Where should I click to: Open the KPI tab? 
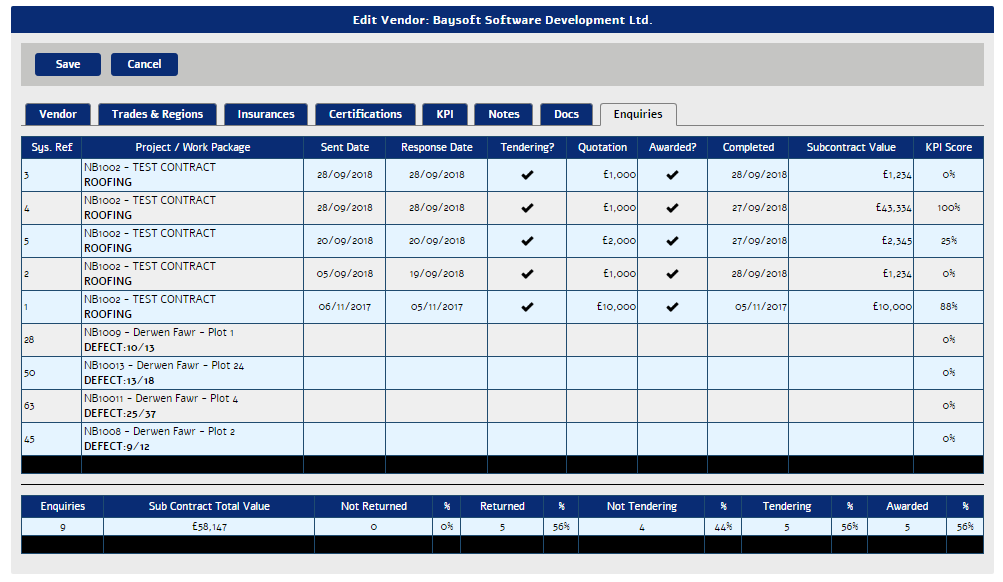[444, 114]
